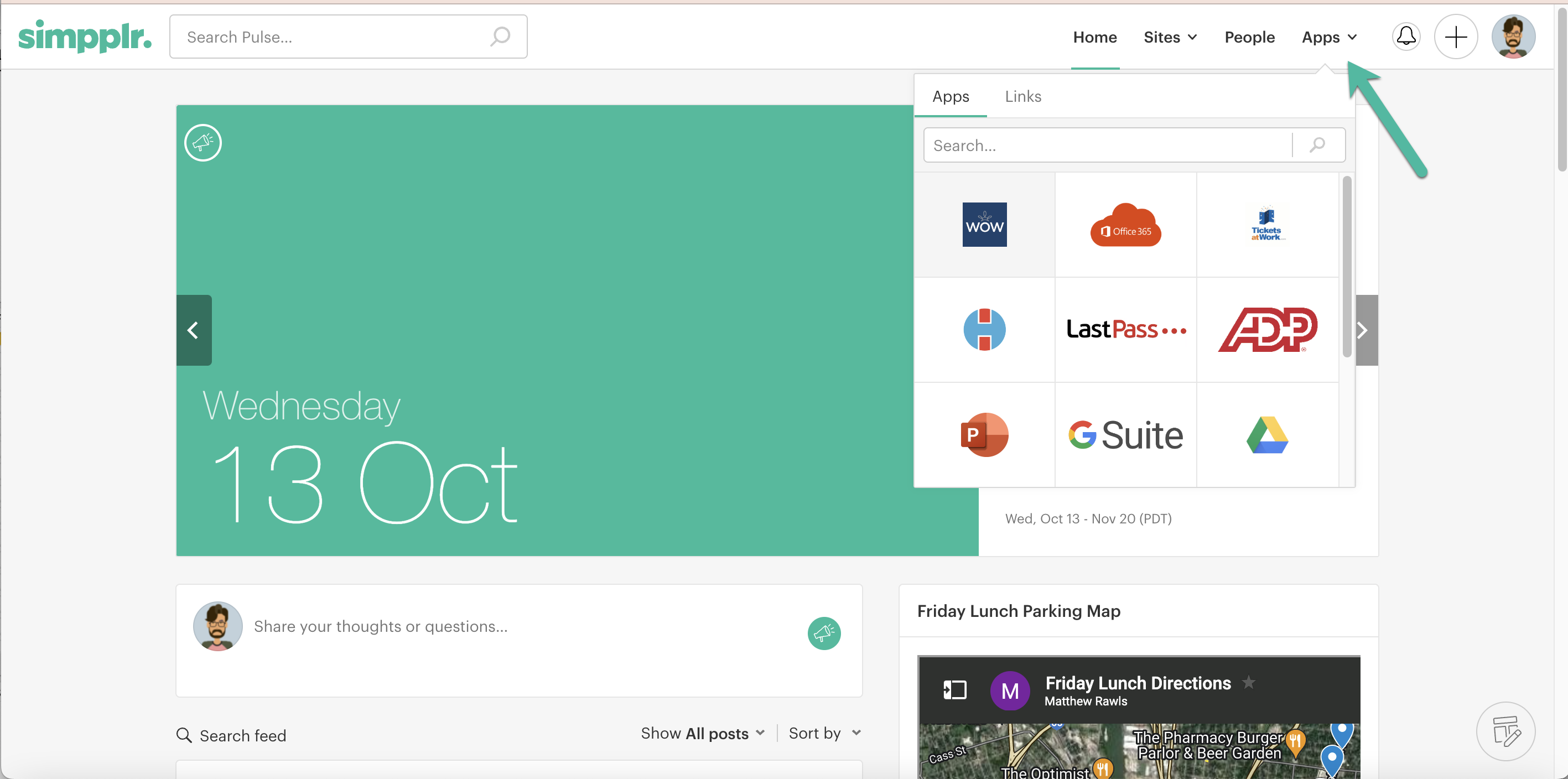1568x779 pixels.
Task: Launch the PowerPoint app
Action: pyautogui.click(x=984, y=434)
